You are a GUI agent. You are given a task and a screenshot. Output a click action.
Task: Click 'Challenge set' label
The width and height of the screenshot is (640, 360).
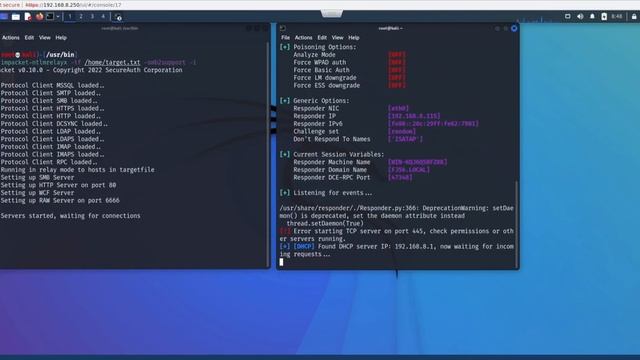(316, 131)
